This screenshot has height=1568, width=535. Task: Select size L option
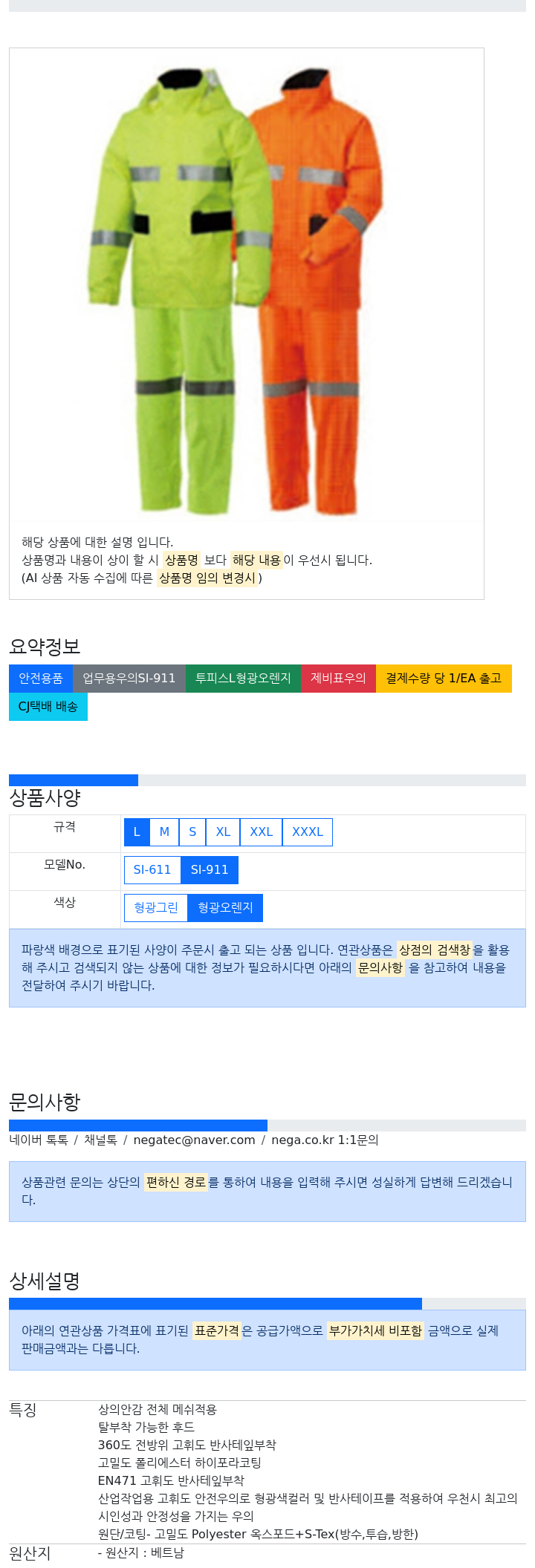click(x=137, y=832)
